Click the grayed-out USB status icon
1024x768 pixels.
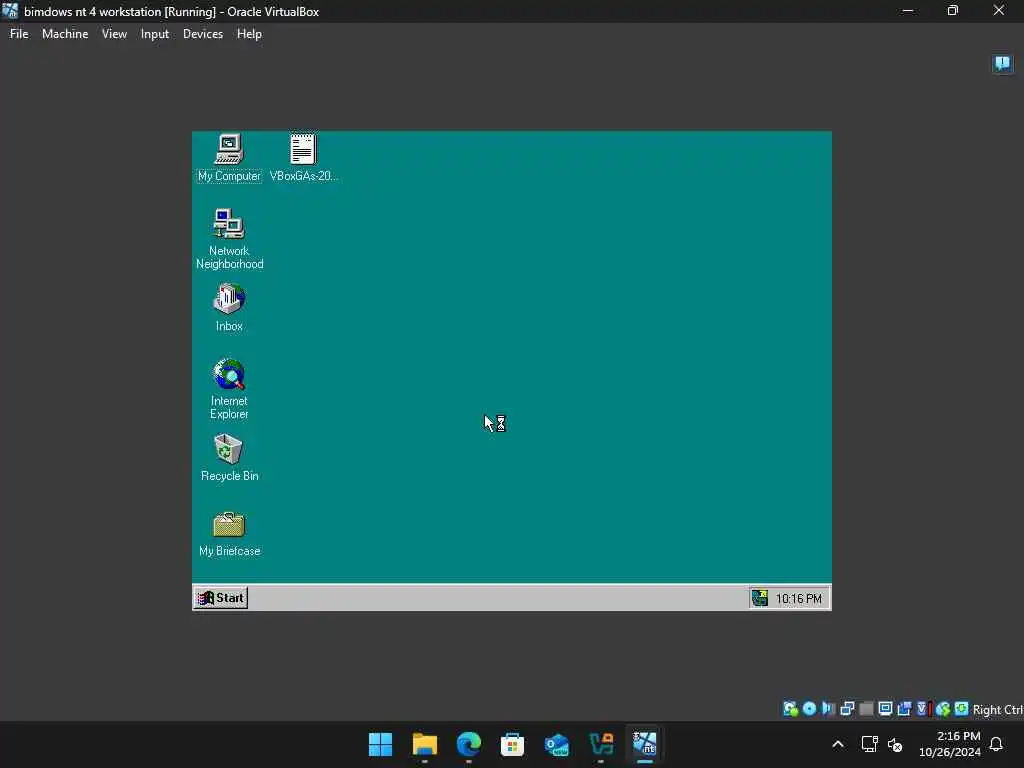pyautogui.click(x=866, y=709)
